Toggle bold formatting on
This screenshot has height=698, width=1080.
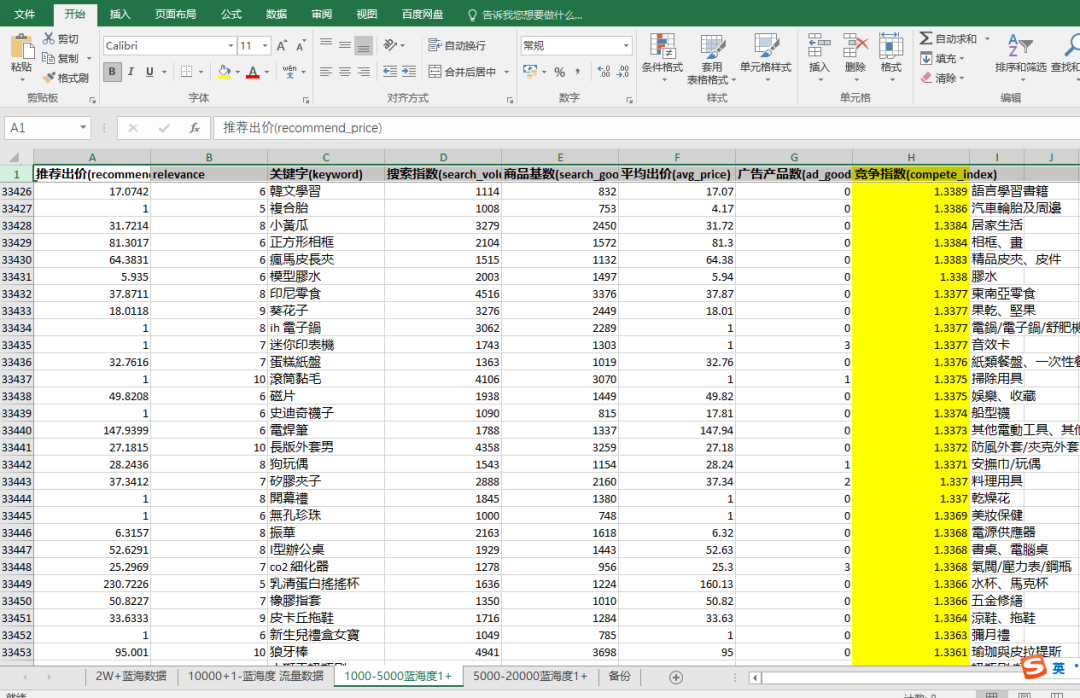(x=113, y=72)
